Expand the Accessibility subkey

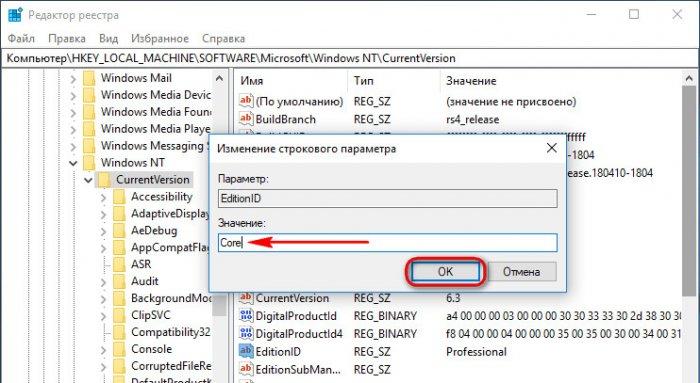point(103,197)
